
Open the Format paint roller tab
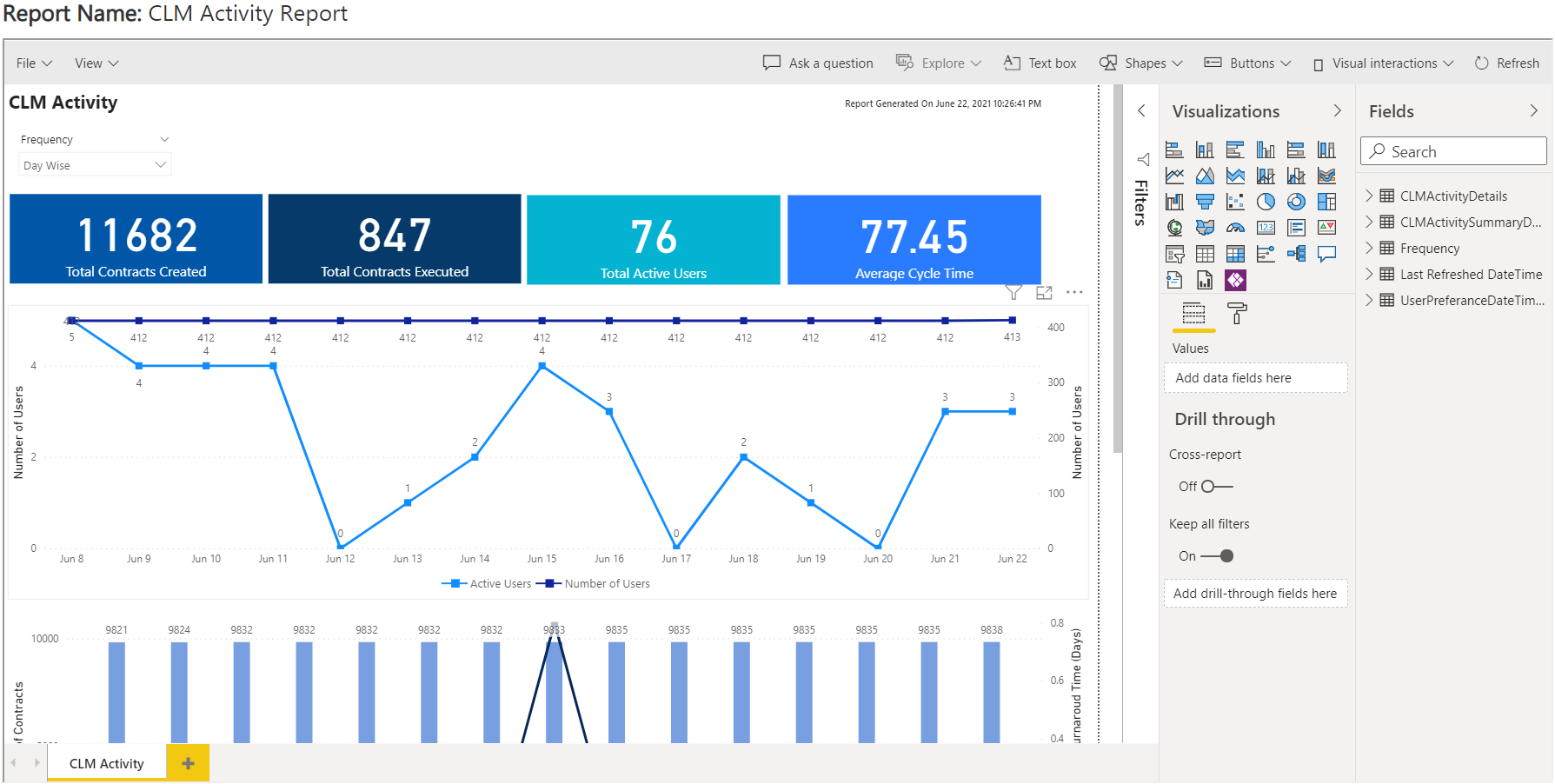click(1237, 314)
